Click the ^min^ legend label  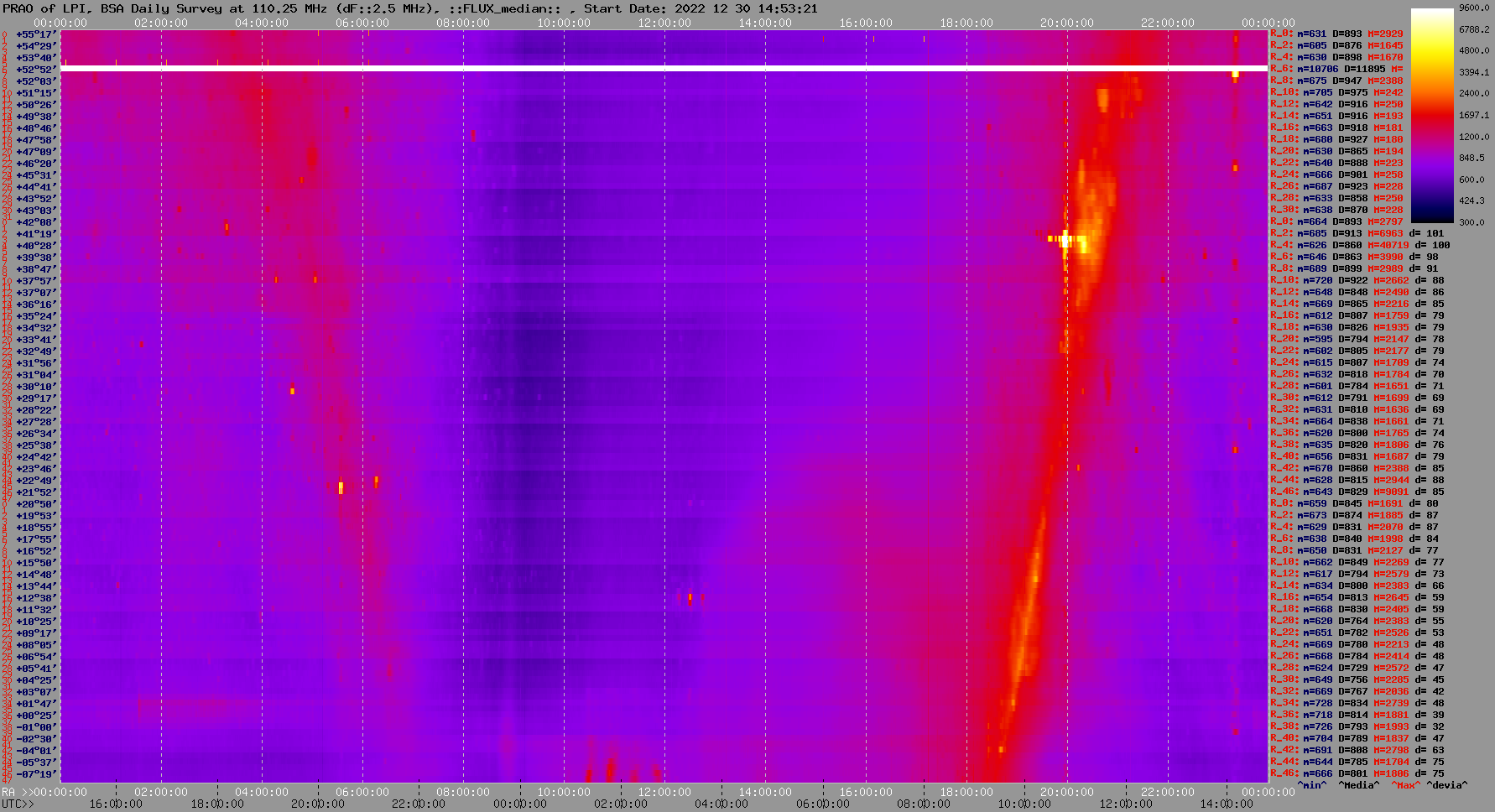click(1311, 785)
